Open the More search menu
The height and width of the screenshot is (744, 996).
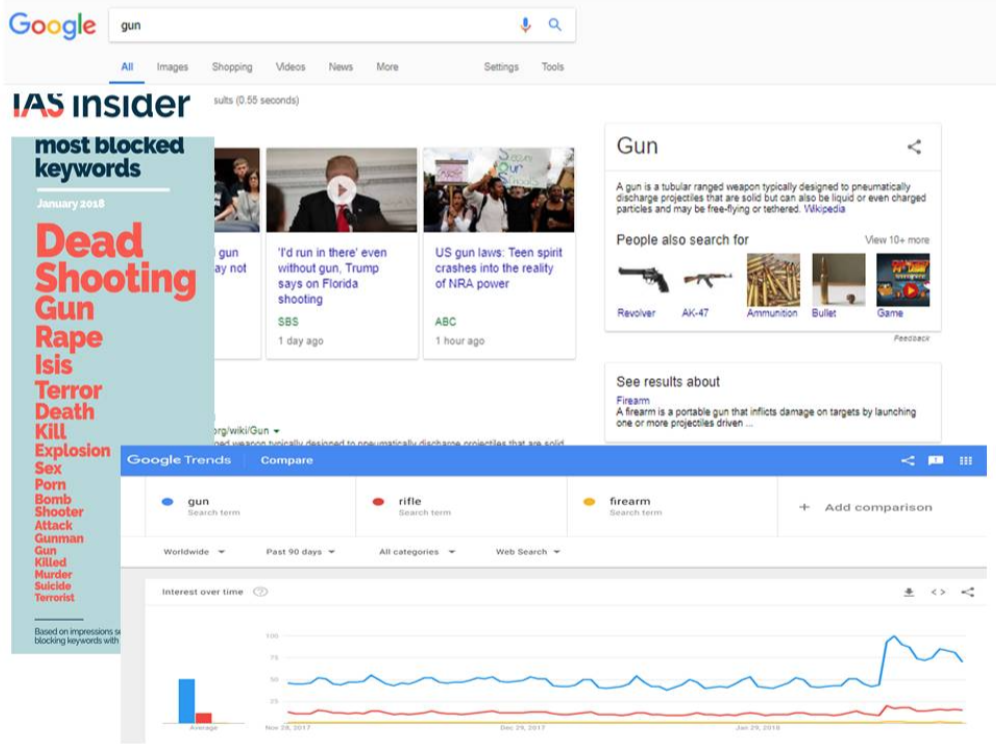coord(387,67)
